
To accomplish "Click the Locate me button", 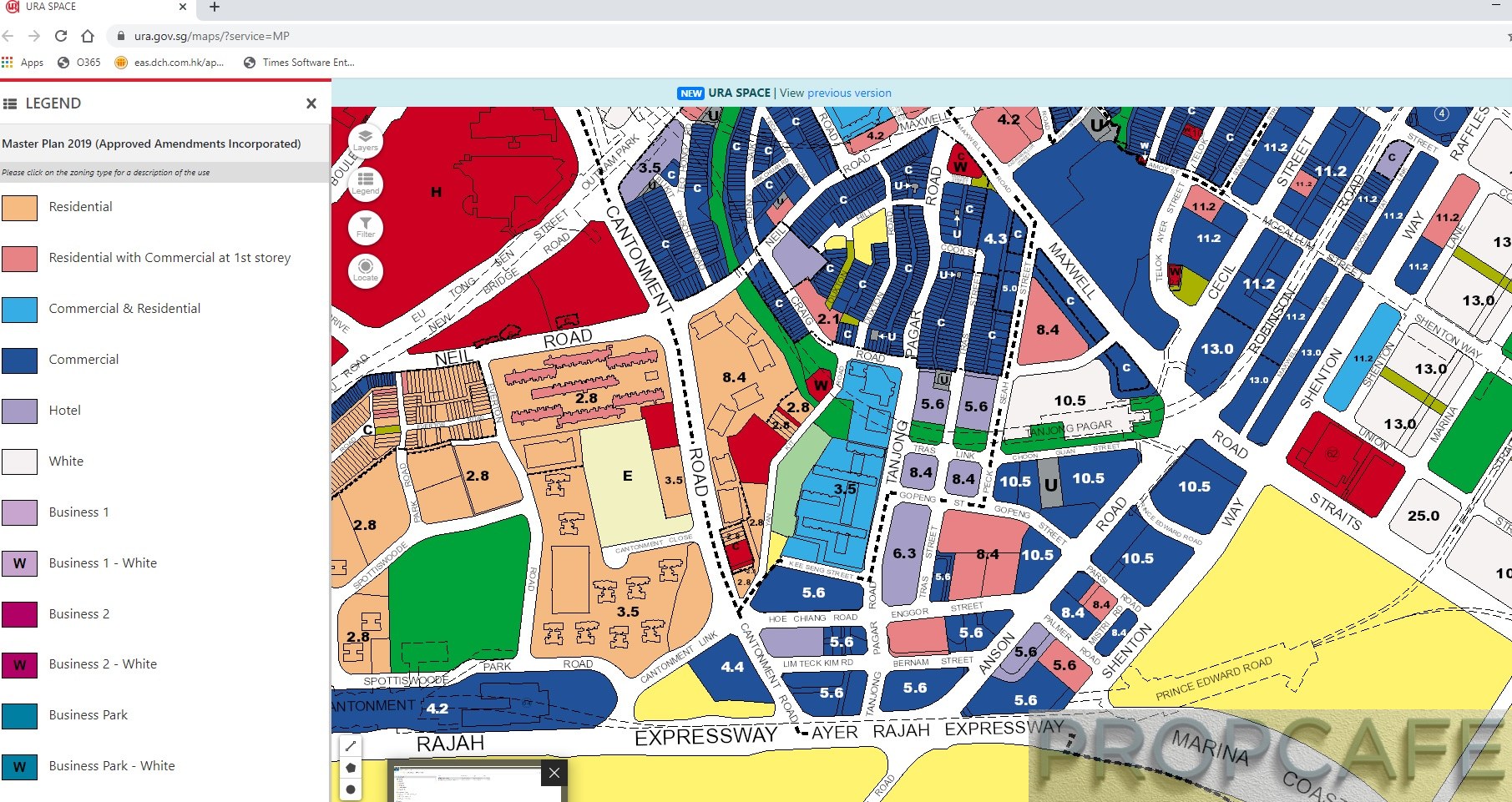I will tap(365, 270).
